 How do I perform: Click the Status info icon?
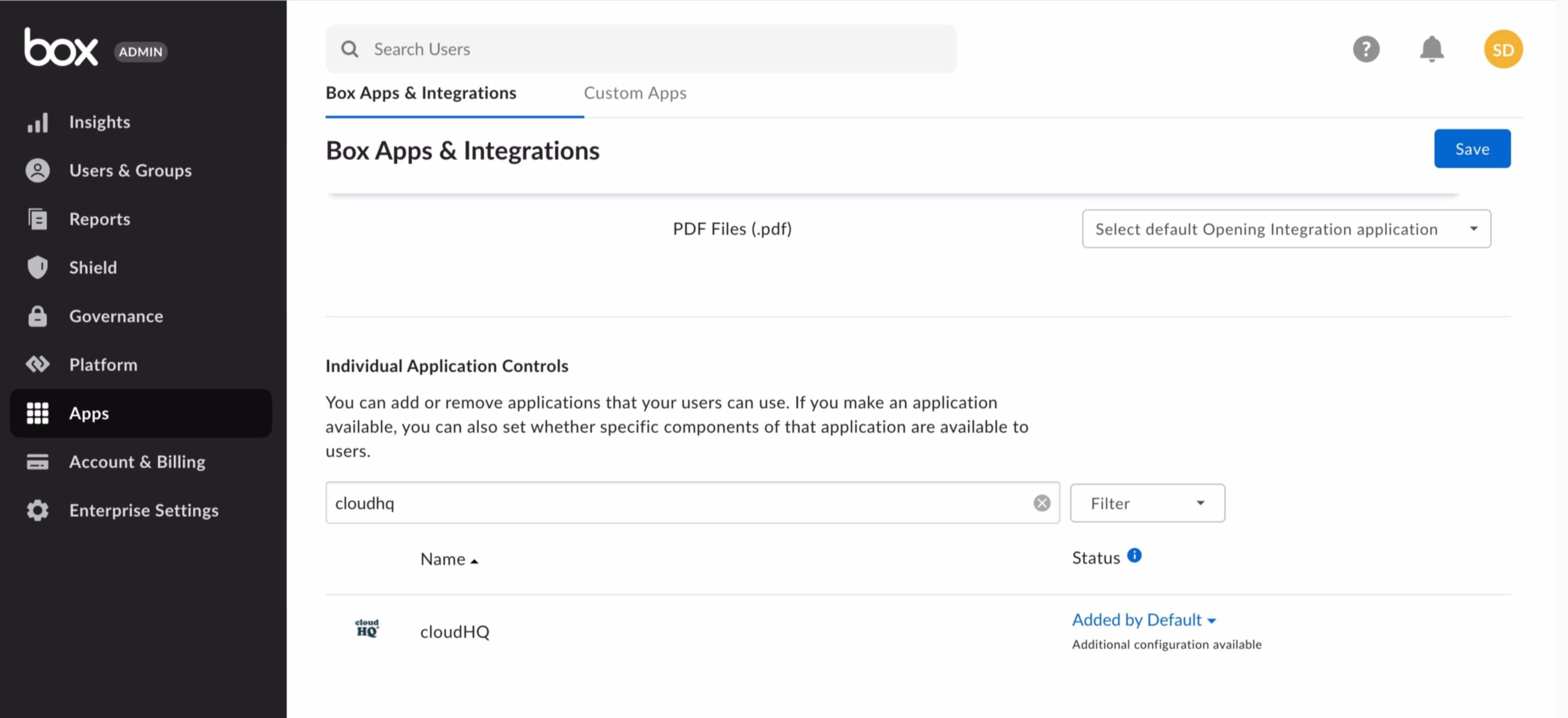[1134, 556]
